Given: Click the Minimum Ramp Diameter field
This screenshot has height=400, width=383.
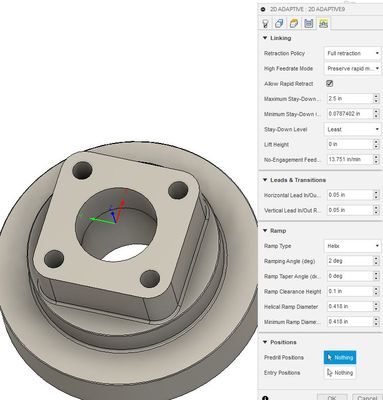Looking at the screenshot, I should click(x=349, y=322).
